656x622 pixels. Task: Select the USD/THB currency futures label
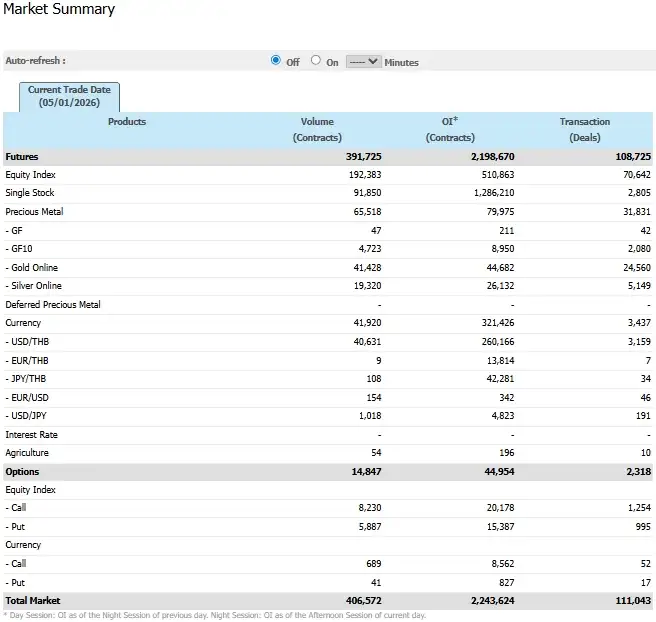click(28, 342)
